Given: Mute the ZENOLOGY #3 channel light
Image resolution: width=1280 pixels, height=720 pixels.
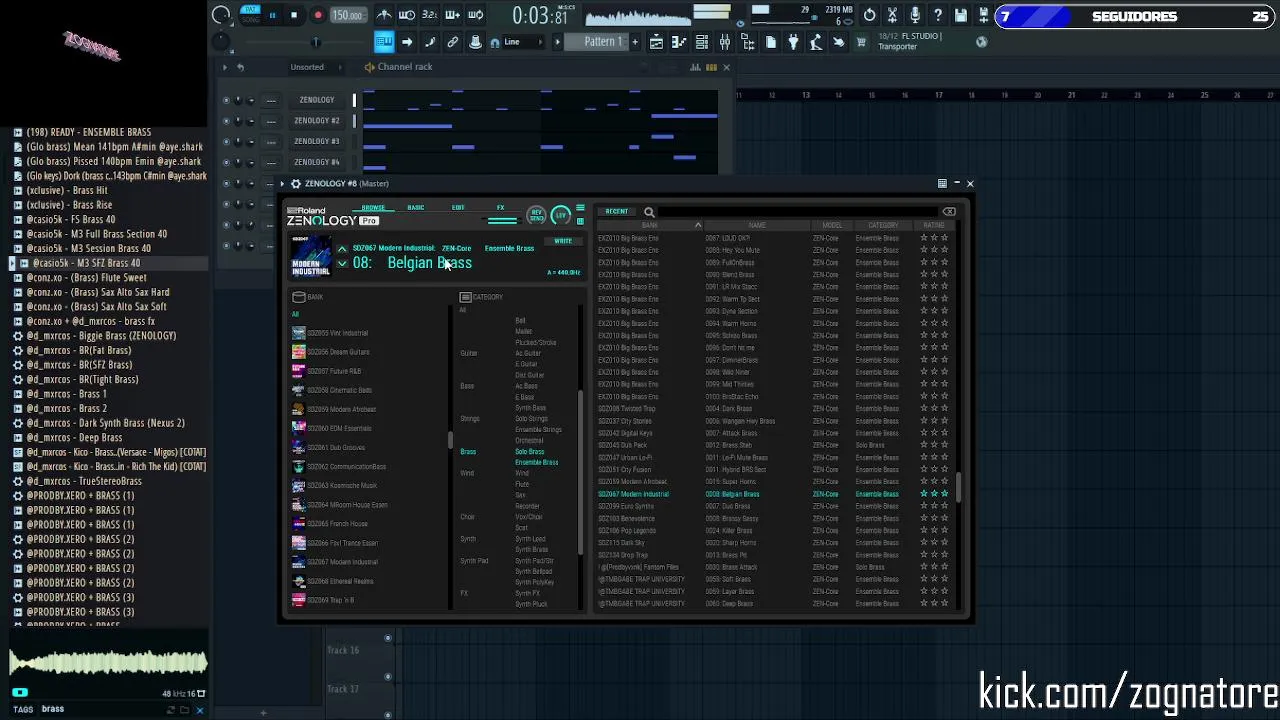Looking at the screenshot, I should [226, 141].
